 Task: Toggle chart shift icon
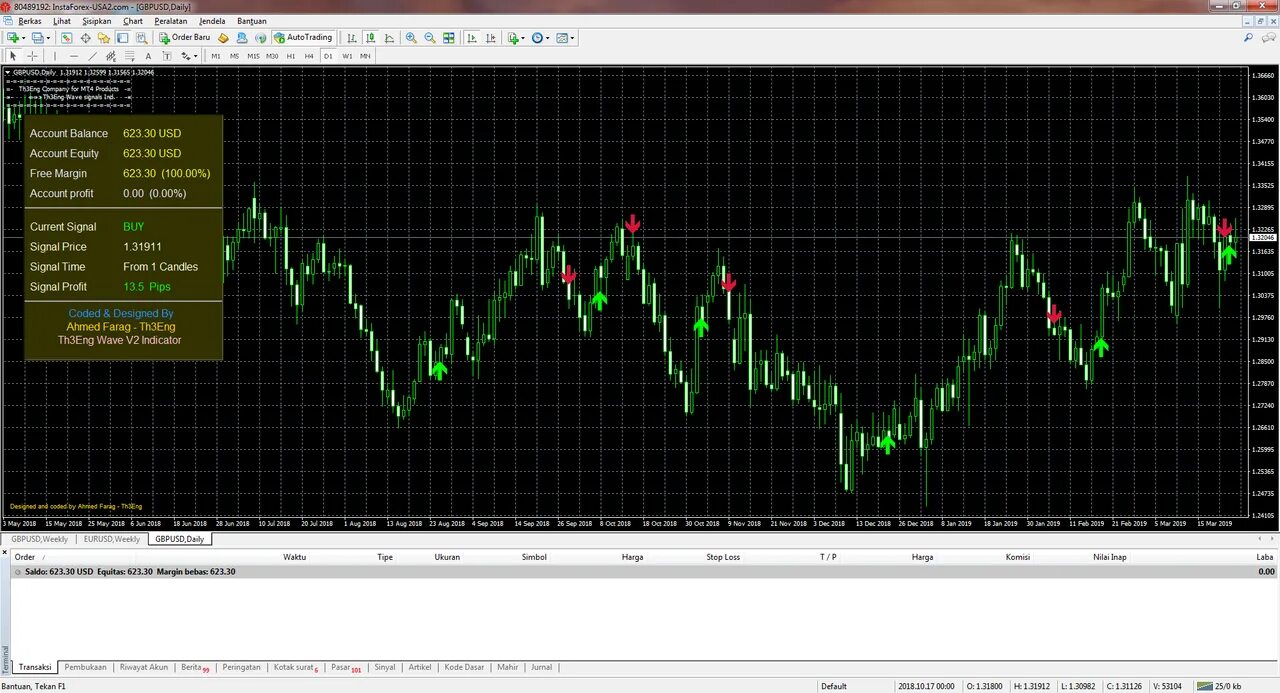490,38
